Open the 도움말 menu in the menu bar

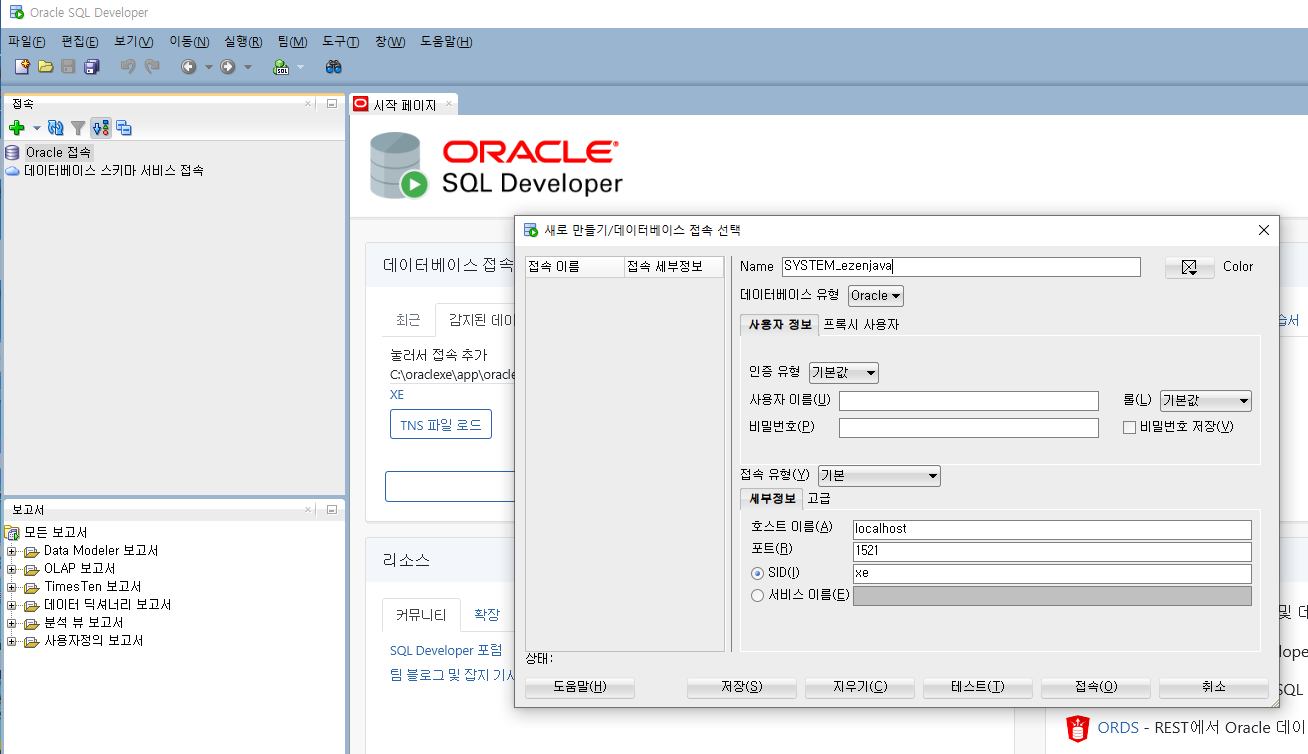pos(446,41)
